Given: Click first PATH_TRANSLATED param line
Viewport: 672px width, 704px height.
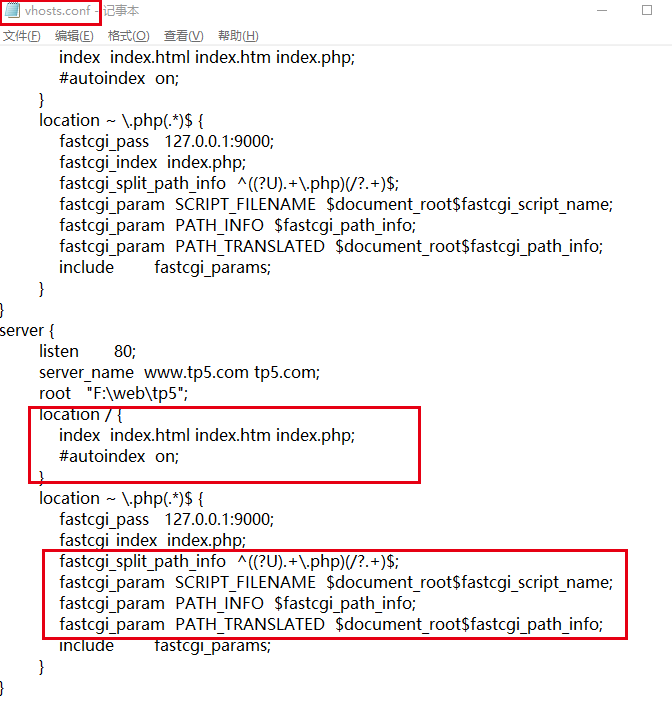Looking at the screenshot, I should pos(331,246).
